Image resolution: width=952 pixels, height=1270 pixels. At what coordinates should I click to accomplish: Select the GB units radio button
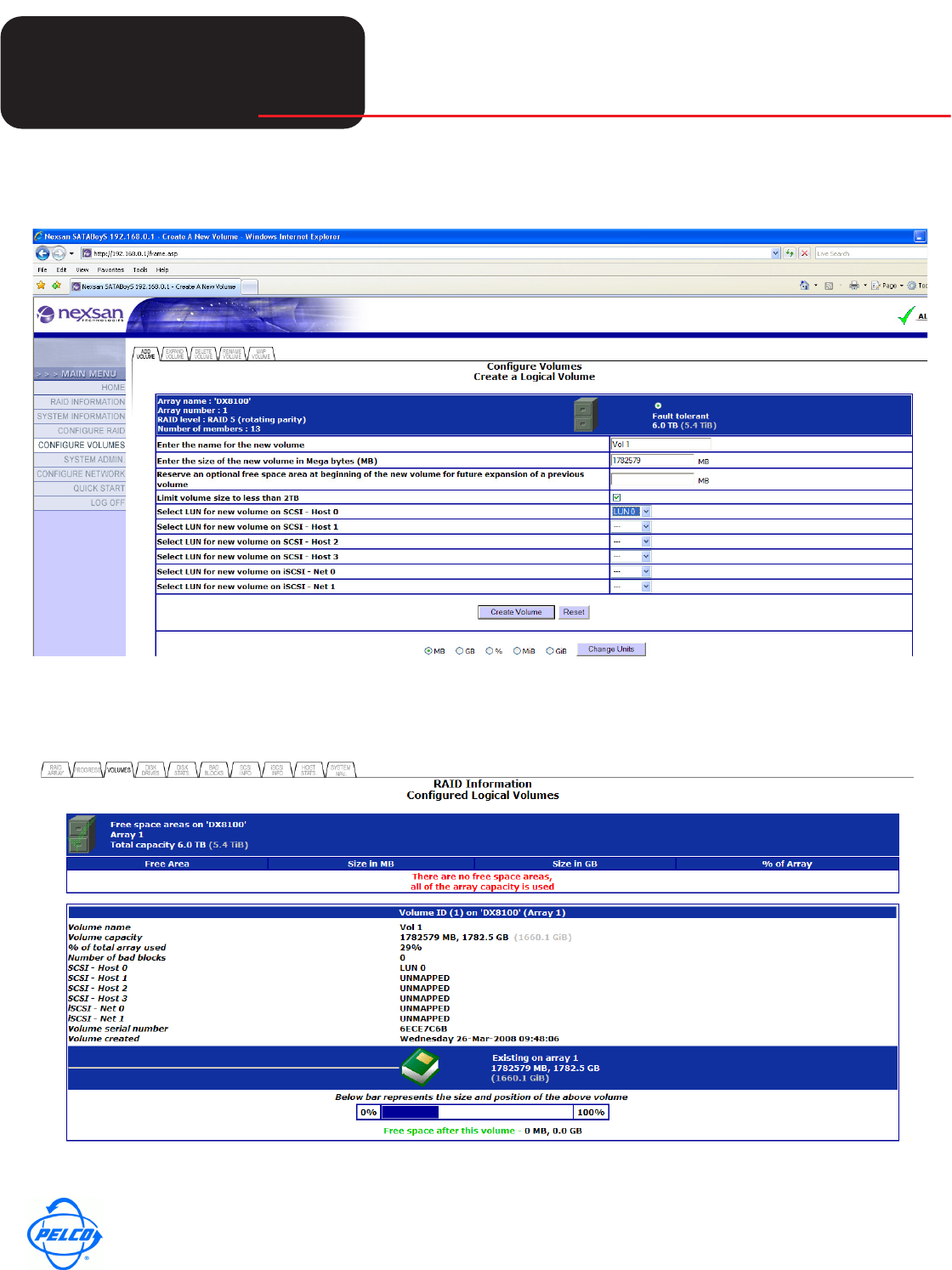(x=459, y=651)
